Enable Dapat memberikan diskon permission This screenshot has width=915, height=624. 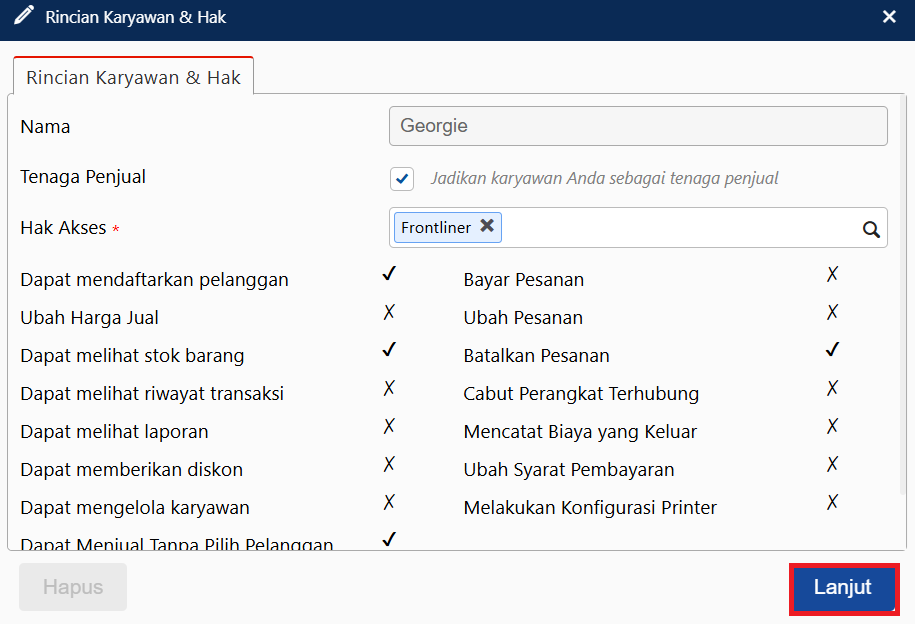(x=389, y=464)
